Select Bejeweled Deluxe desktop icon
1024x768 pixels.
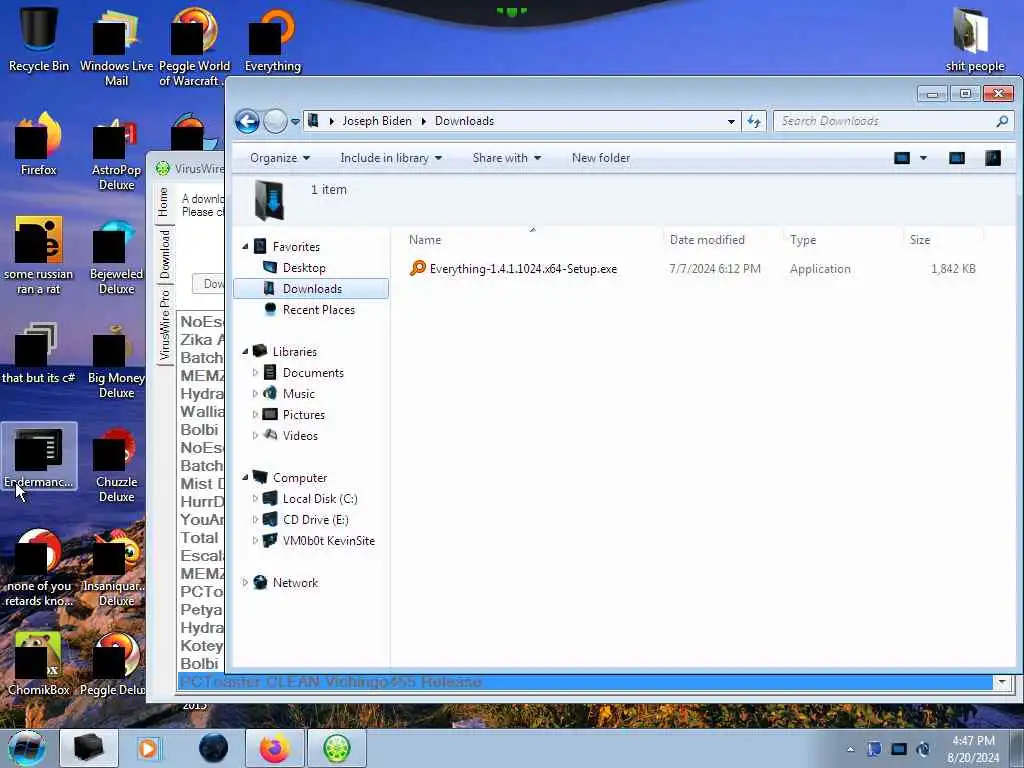tap(116, 256)
